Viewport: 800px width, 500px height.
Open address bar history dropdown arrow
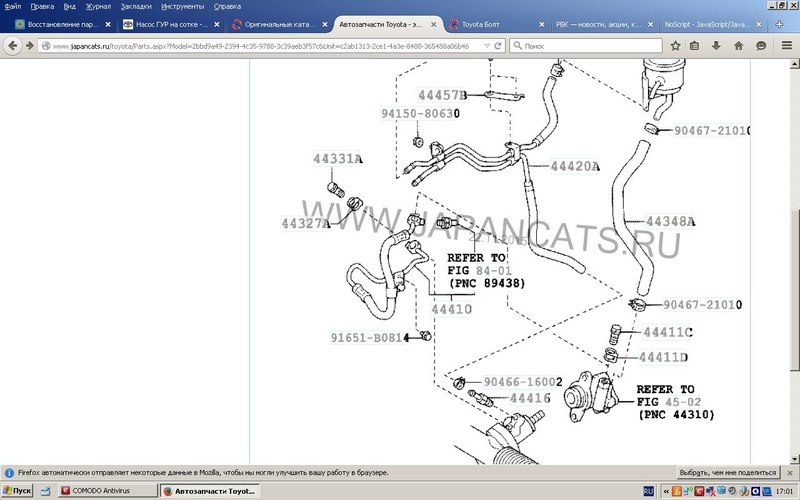488,45
